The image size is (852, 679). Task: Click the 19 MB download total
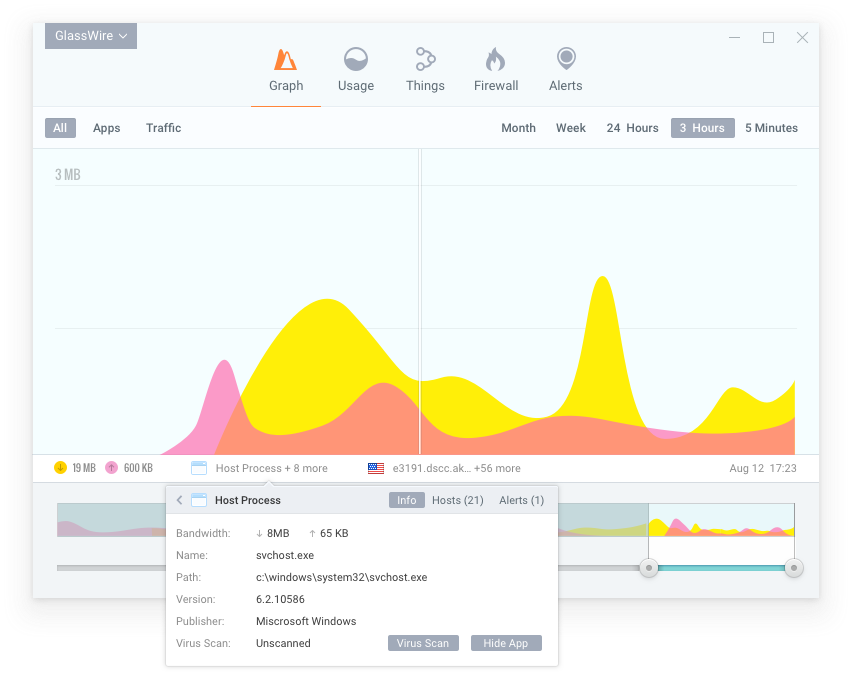click(84, 468)
